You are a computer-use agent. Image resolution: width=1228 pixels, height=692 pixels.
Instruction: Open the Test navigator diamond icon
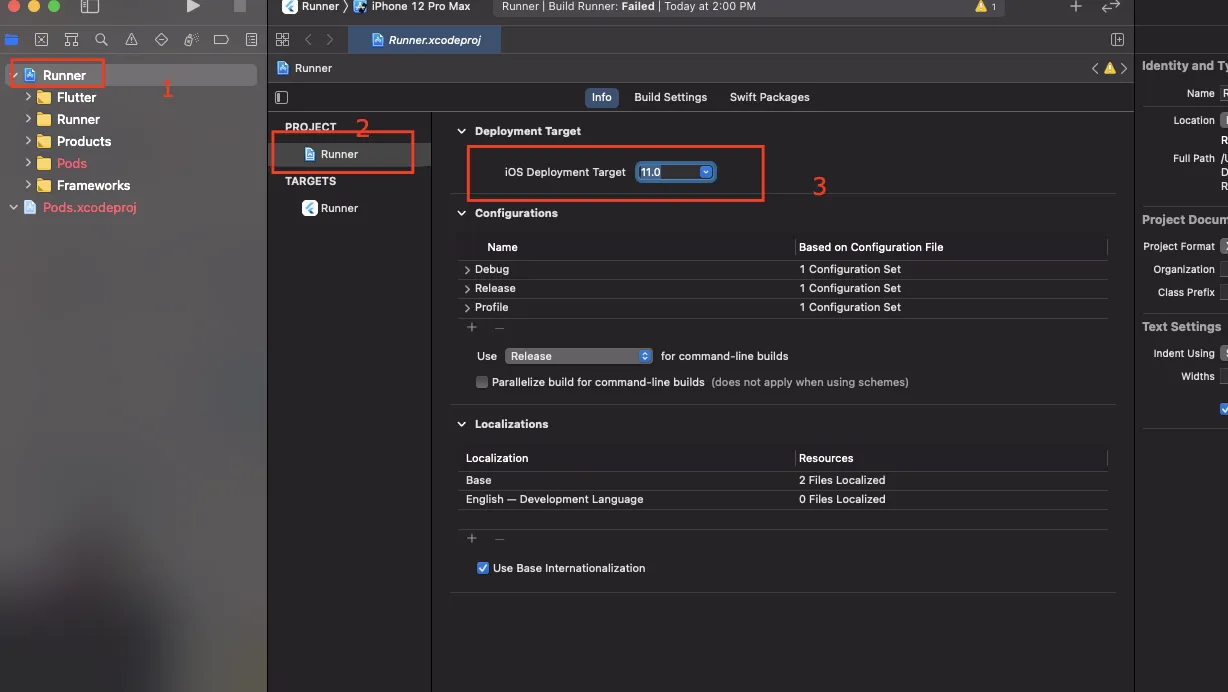[161, 40]
